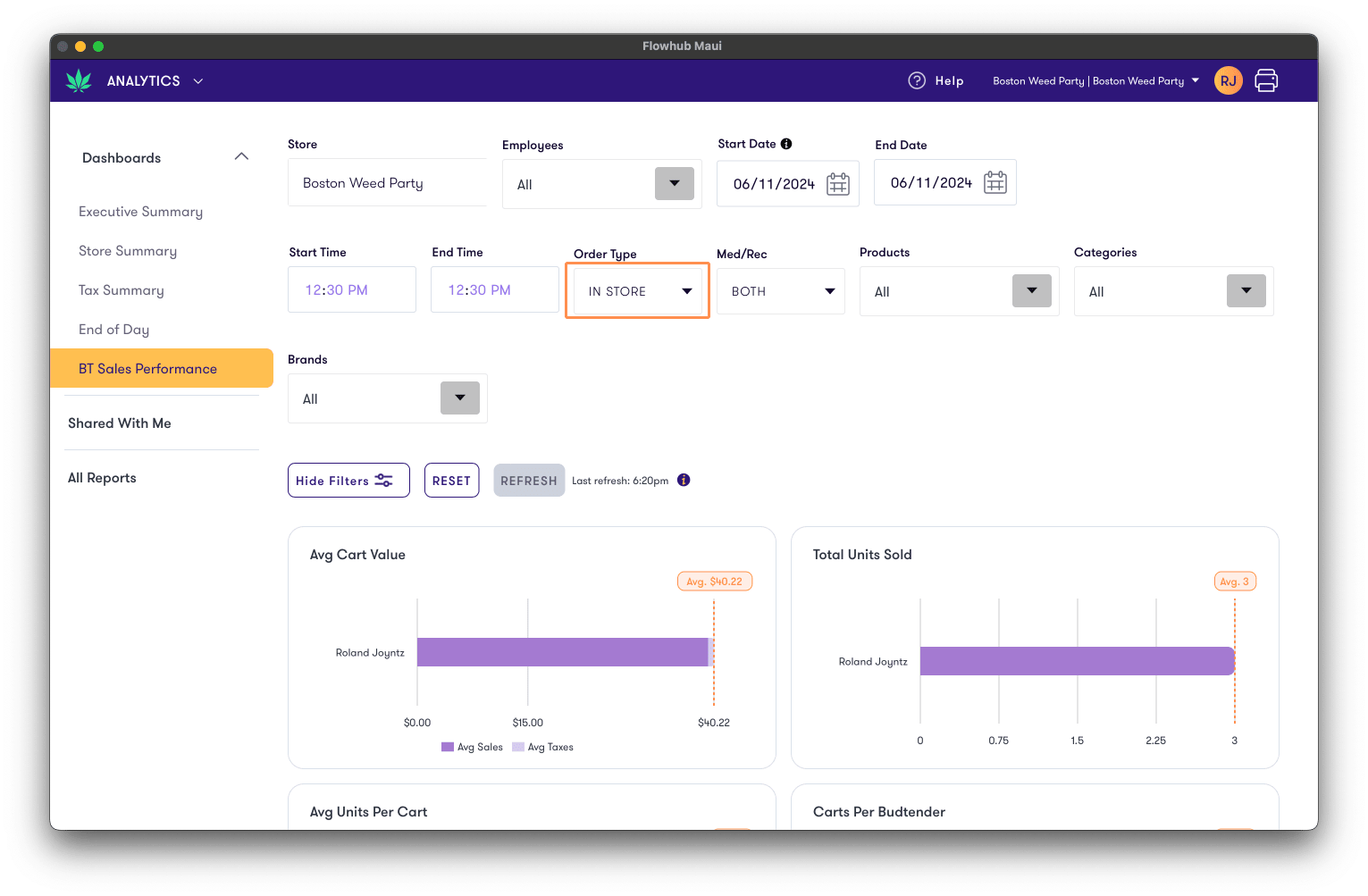Image resolution: width=1368 pixels, height=896 pixels.
Task: Click the Avg. $40.22 marker badge
Action: click(x=715, y=581)
